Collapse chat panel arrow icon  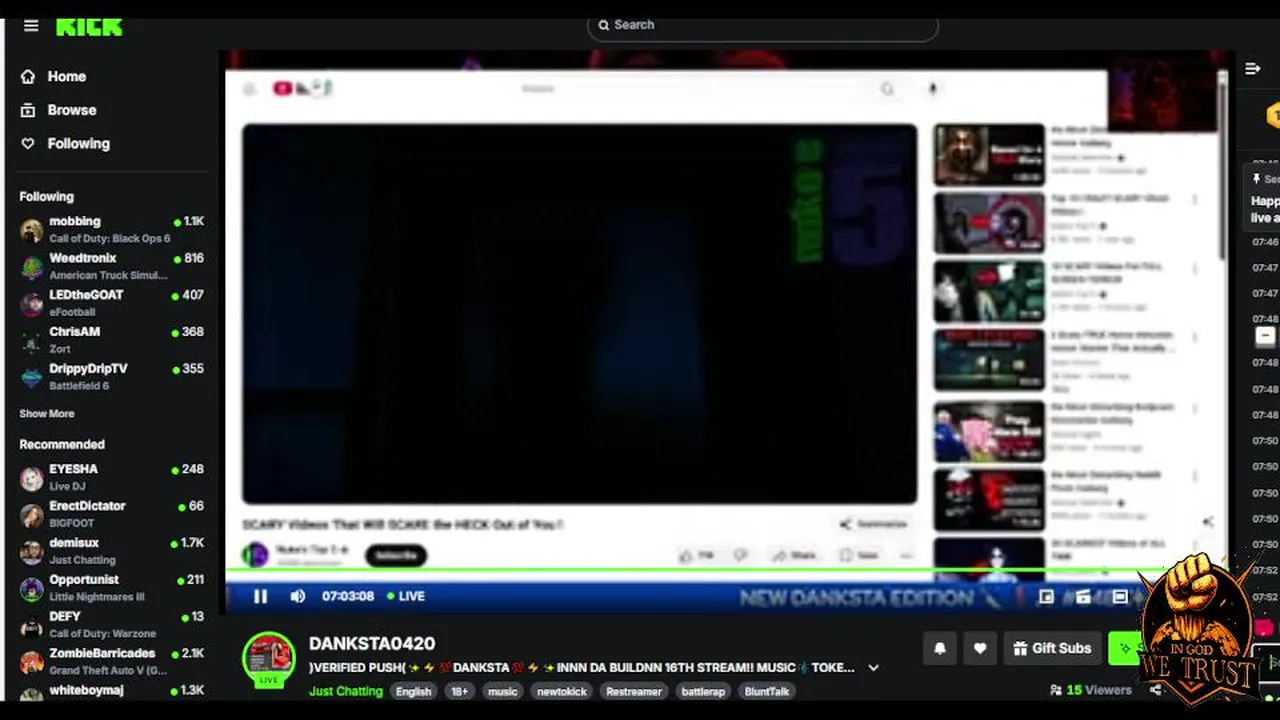[x=1252, y=69]
